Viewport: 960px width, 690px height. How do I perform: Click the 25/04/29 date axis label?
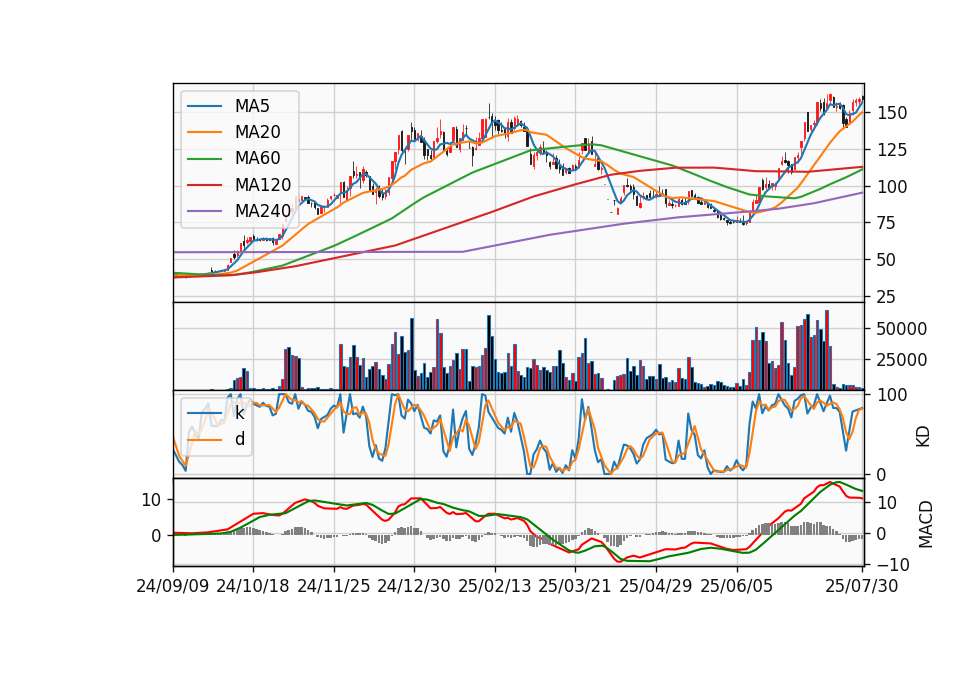coord(656,586)
